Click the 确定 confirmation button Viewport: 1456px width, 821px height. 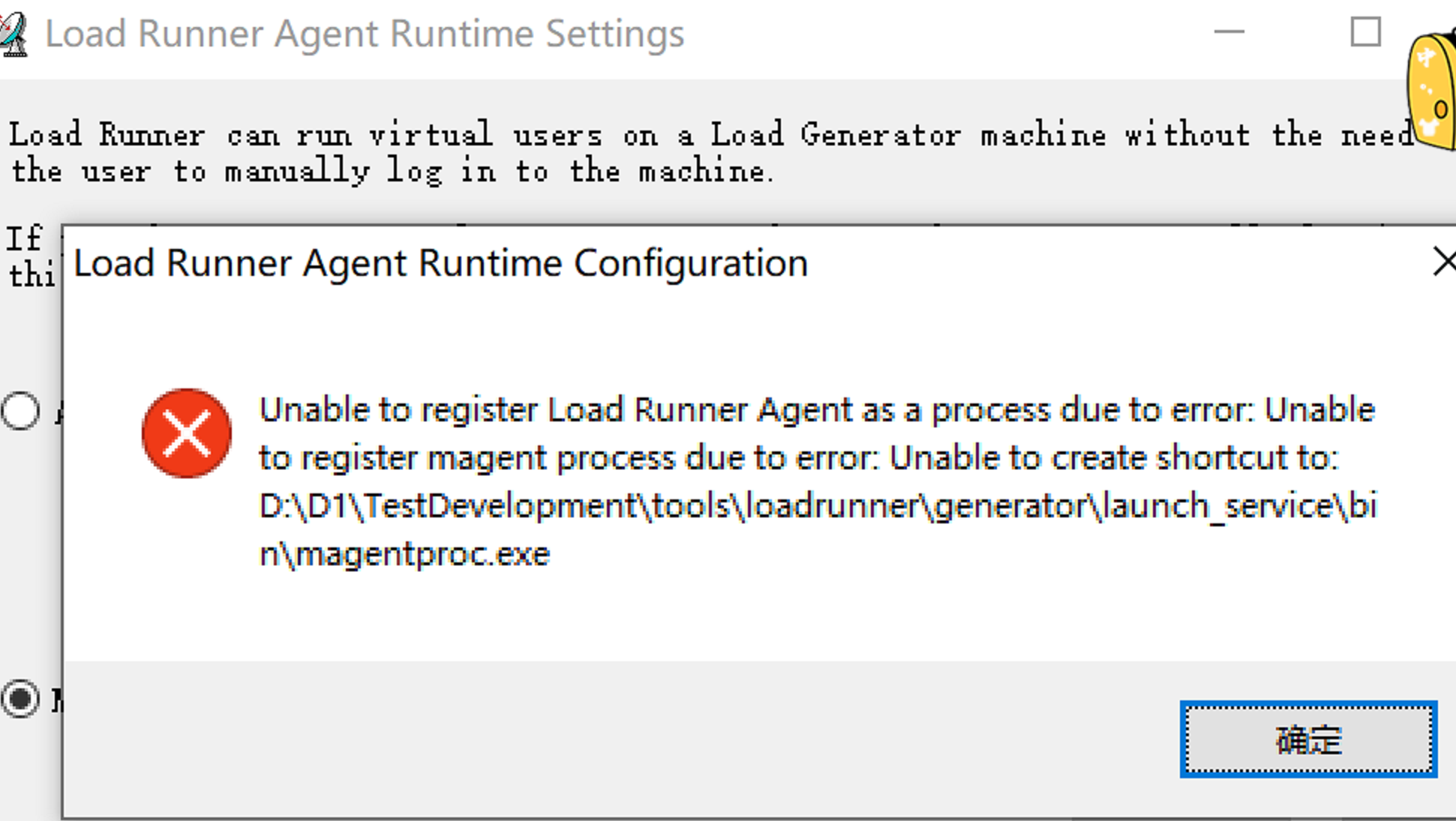(x=1310, y=739)
